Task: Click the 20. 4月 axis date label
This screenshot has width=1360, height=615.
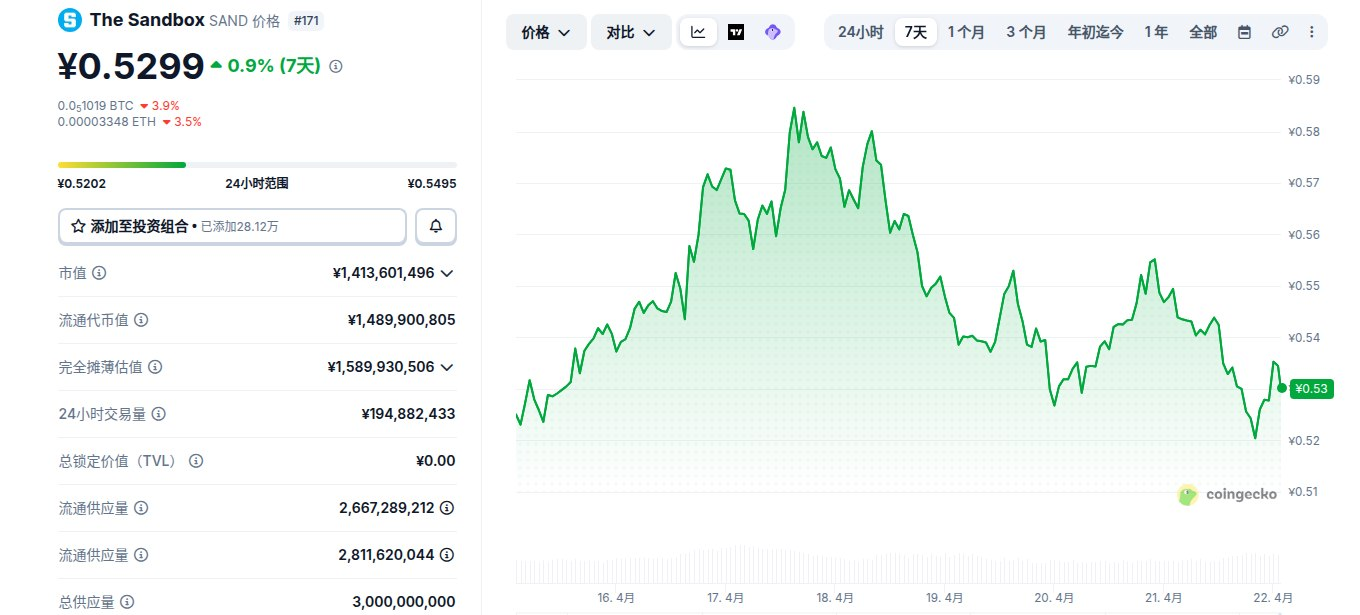Action: tap(1054, 598)
